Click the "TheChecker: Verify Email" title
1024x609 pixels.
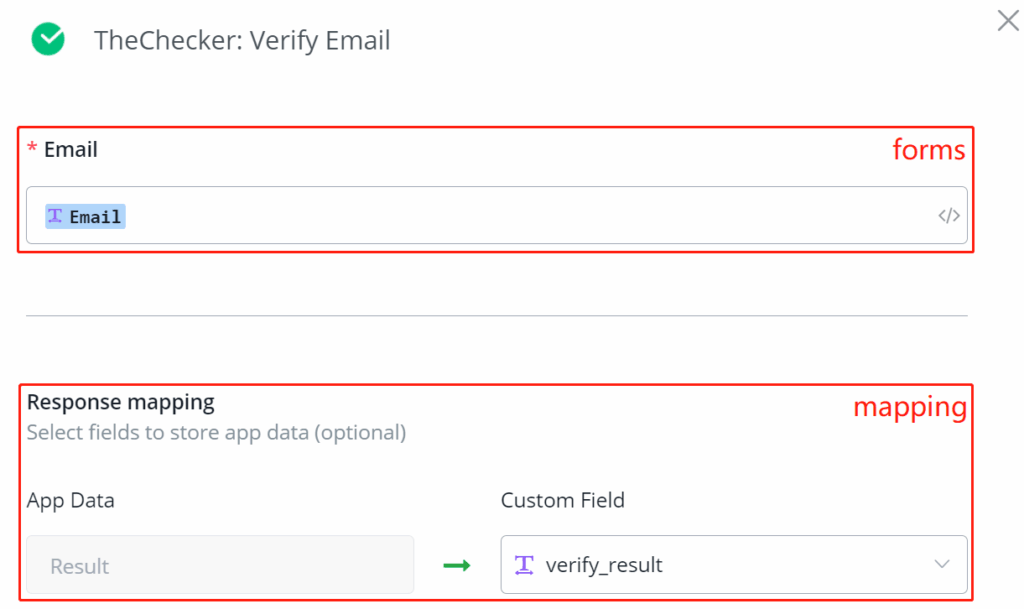pos(242,41)
